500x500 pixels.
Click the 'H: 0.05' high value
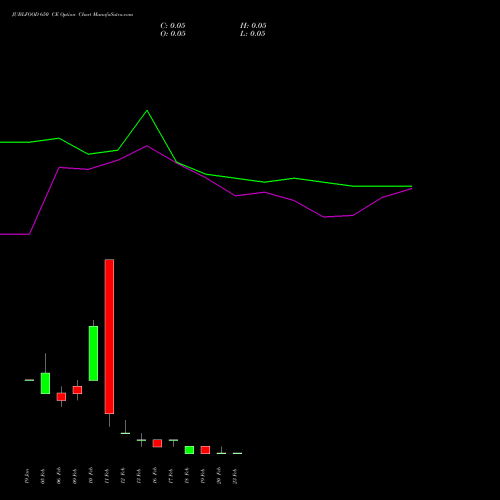pyautogui.click(x=253, y=26)
